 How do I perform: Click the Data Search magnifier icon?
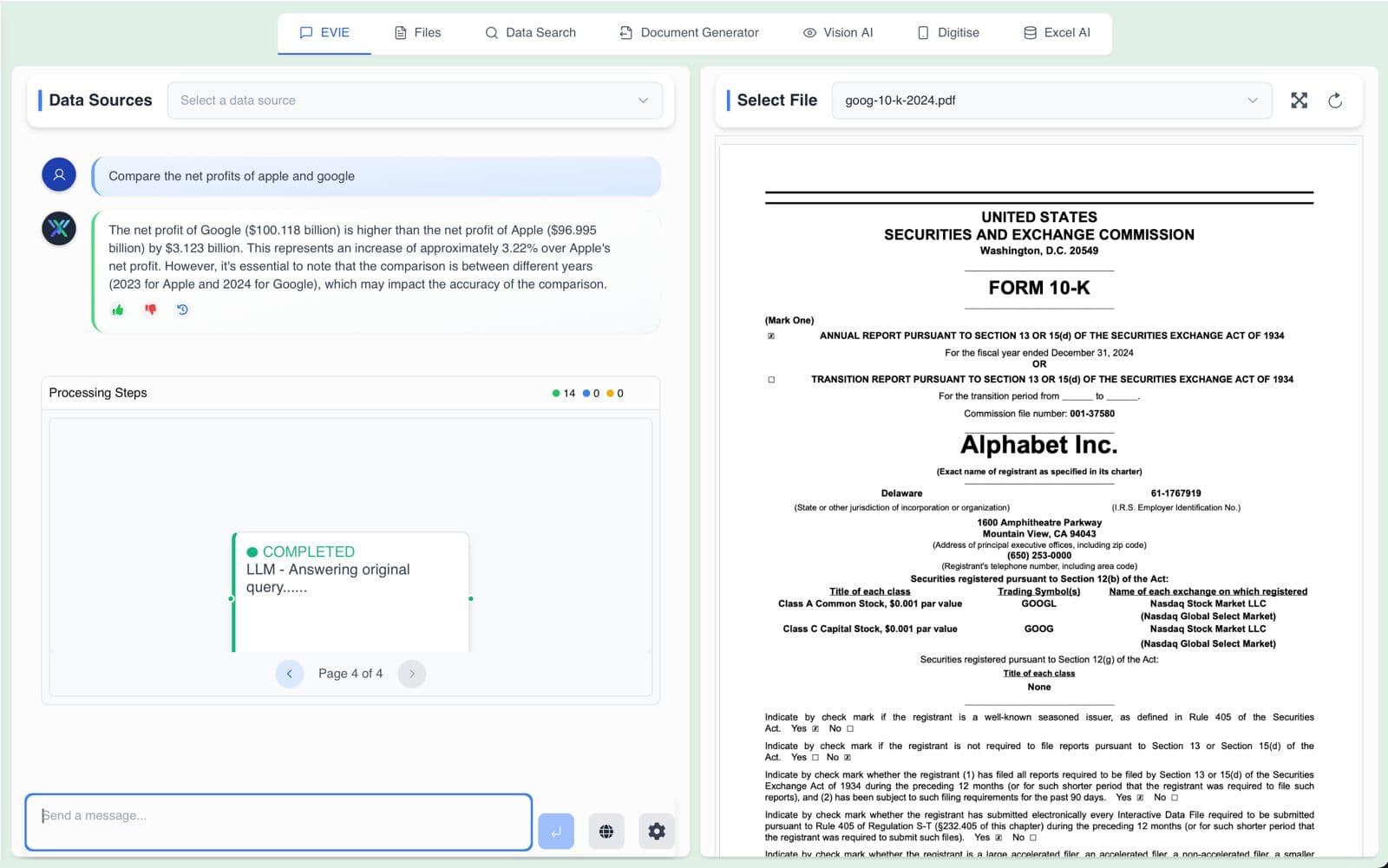coord(492,33)
